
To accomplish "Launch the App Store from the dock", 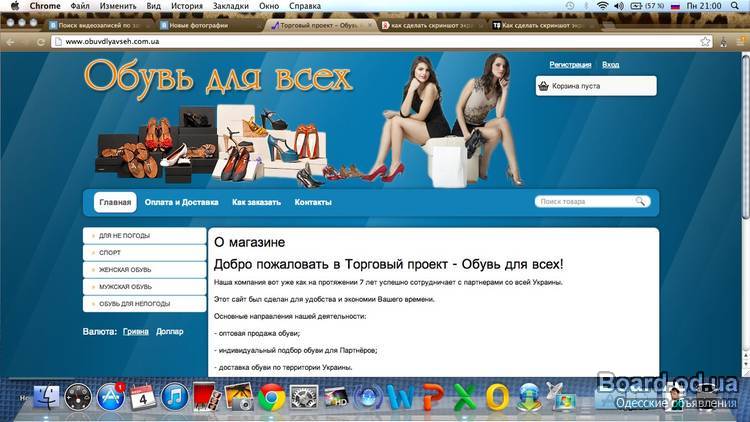I will pos(109,398).
